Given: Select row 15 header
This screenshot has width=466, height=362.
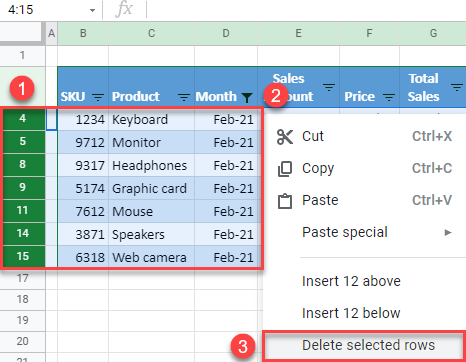Looking at the screenshot, I should (23, 257).
